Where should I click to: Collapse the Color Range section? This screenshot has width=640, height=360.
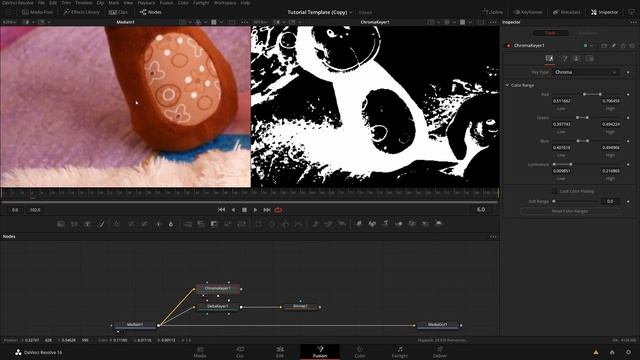point(507,85)
